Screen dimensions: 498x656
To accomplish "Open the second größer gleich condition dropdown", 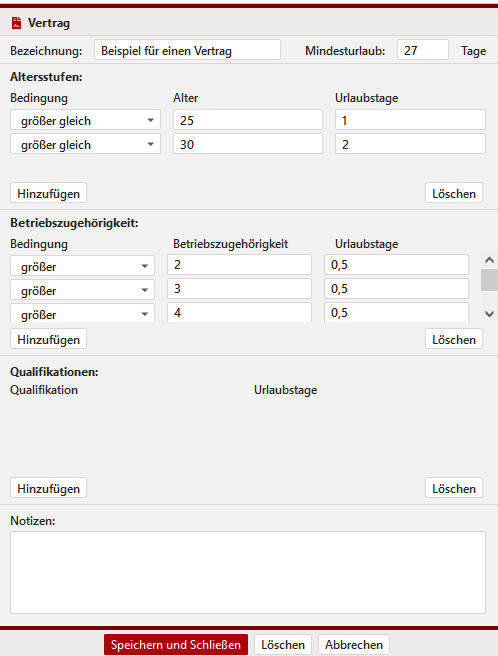I will [x=85, y=144].
